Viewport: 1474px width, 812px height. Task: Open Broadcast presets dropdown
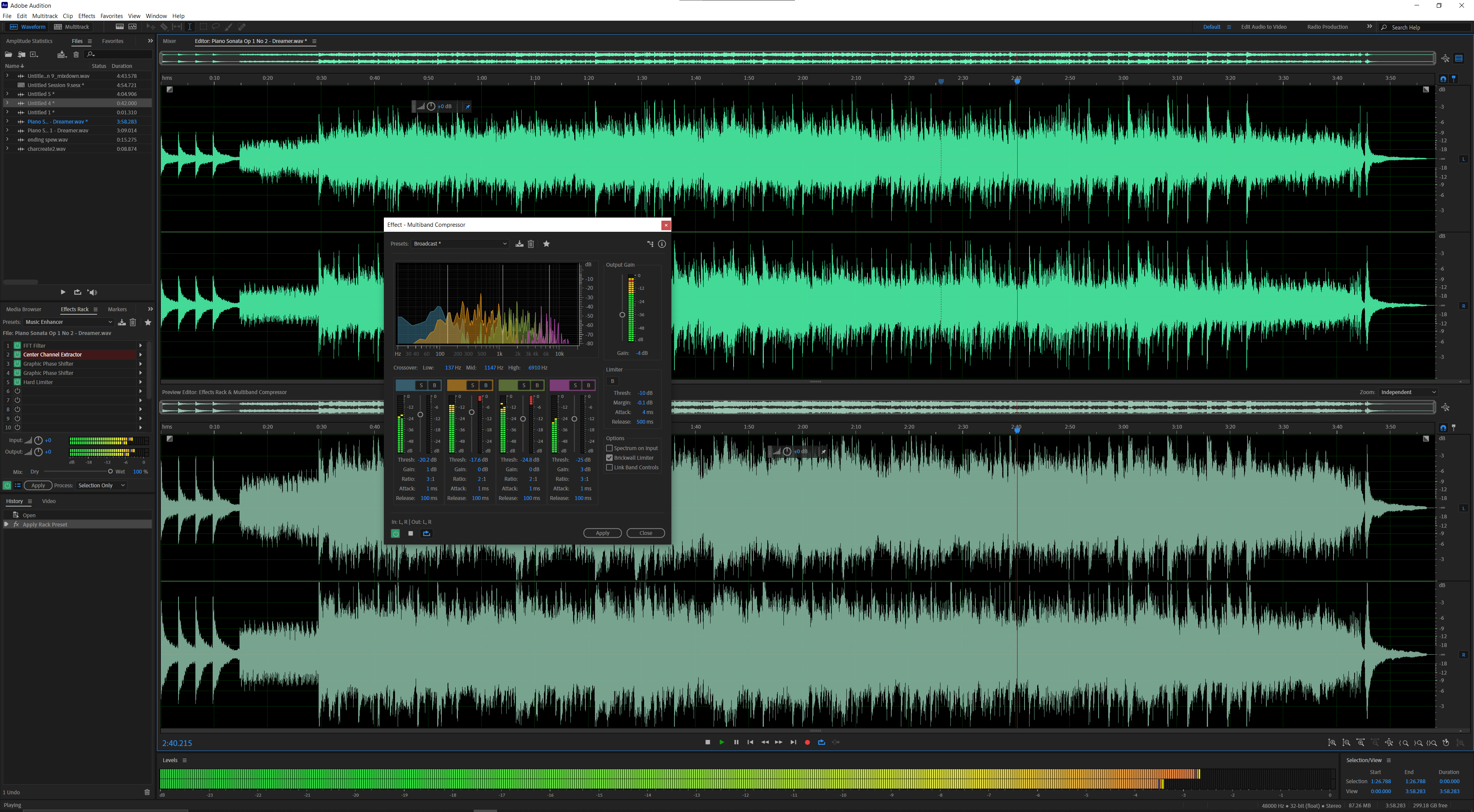point(460,244)
